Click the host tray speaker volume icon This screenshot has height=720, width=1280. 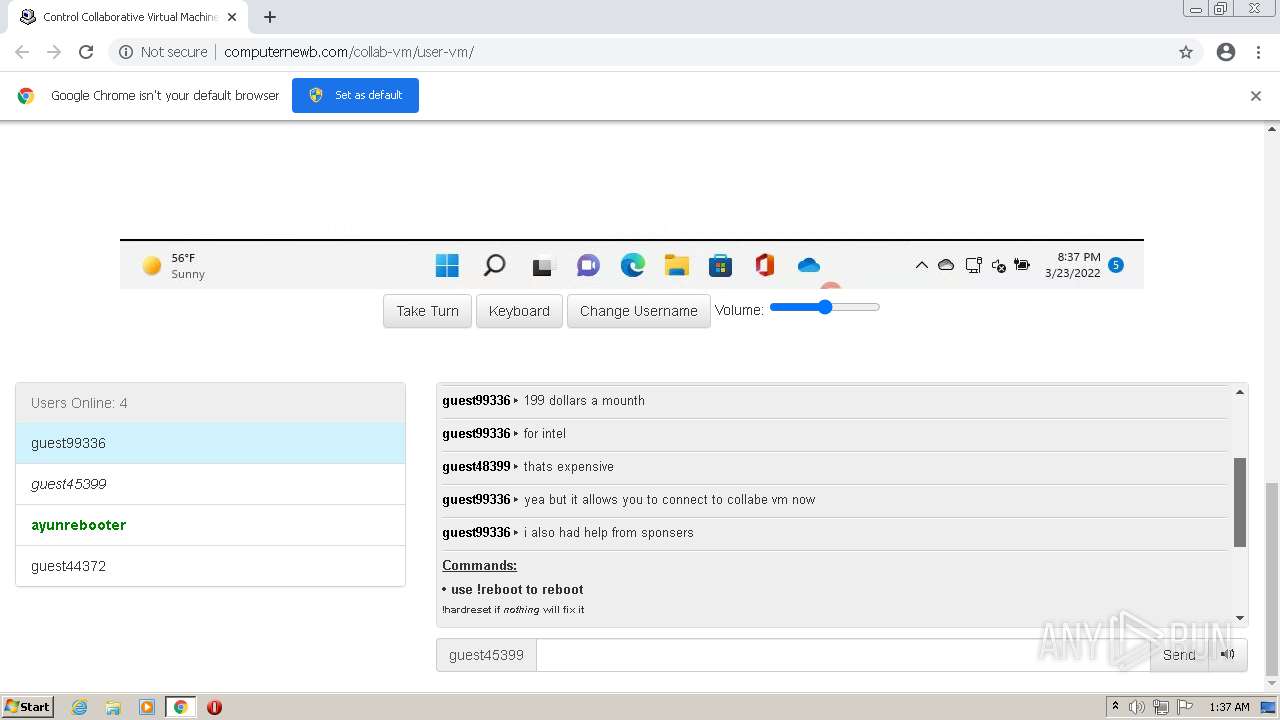coord(1137,707)
